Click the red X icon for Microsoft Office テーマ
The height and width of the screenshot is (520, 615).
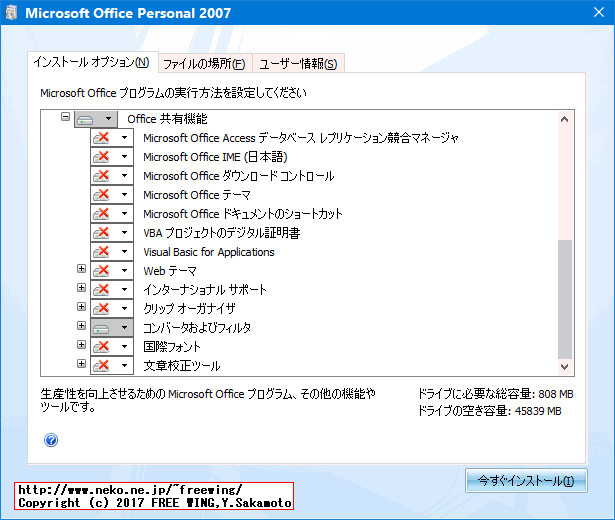[101, 195]
